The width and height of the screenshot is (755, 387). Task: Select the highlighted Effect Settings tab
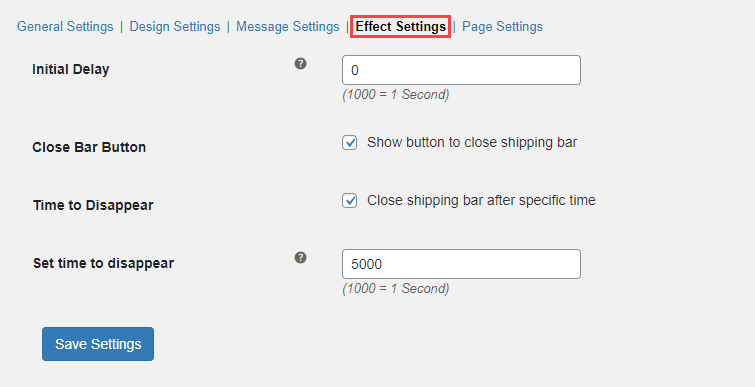click(x=401, y=26)
